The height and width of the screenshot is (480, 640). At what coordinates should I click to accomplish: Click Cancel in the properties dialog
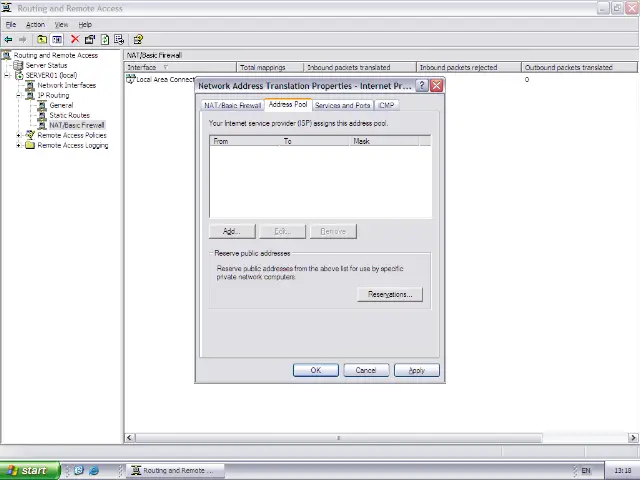[366, 370]
